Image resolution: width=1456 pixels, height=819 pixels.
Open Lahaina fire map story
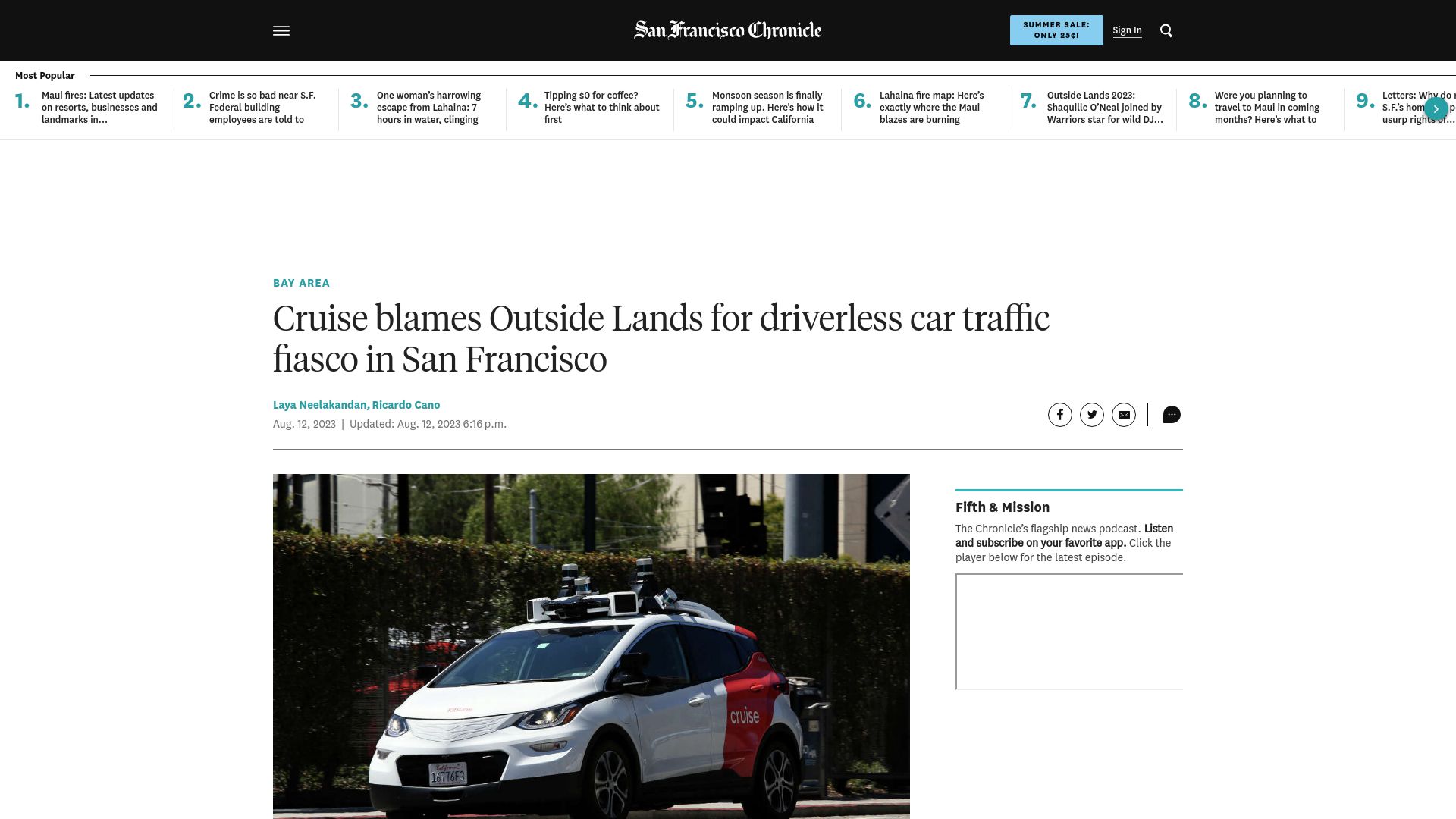click(x=931, y=108)
